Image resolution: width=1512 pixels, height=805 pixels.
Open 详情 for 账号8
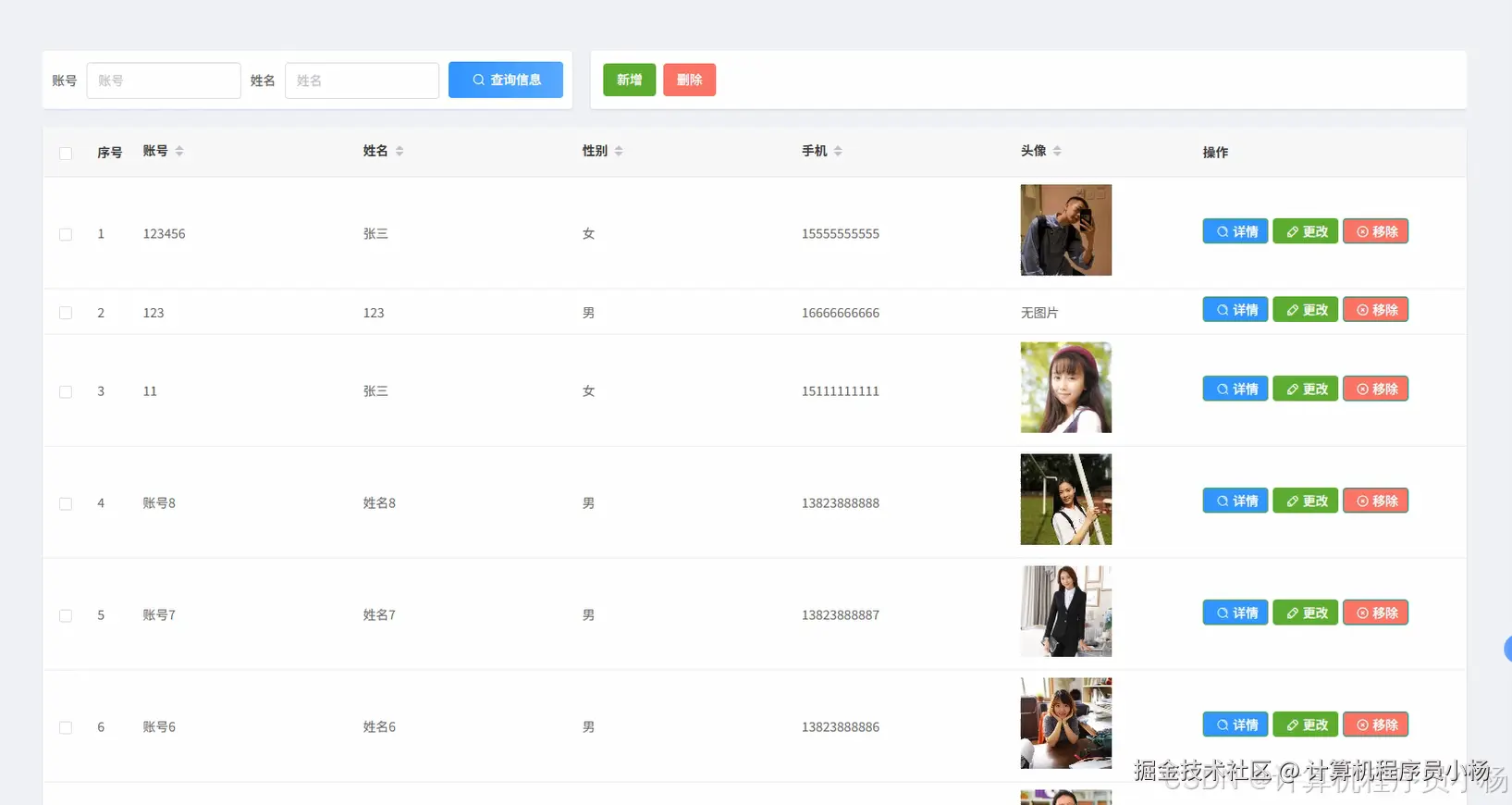tap(1235, 501)
